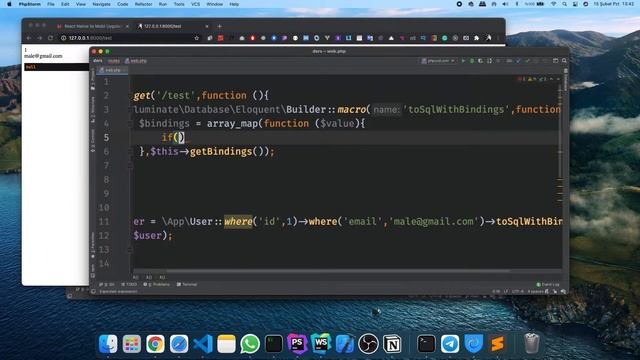The width and height of the screenshot is (640, 360).
Task: Click line number 11 in the gutter
Action: (x=104, y=222)
